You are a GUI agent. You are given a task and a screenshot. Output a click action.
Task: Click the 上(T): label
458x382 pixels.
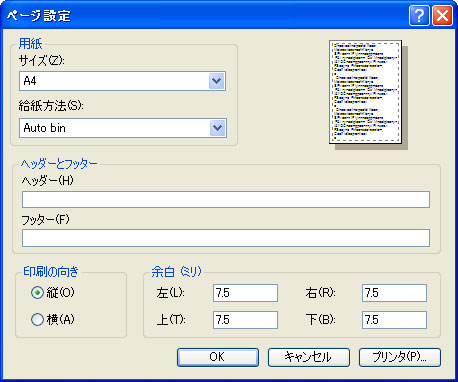point(171,320)
